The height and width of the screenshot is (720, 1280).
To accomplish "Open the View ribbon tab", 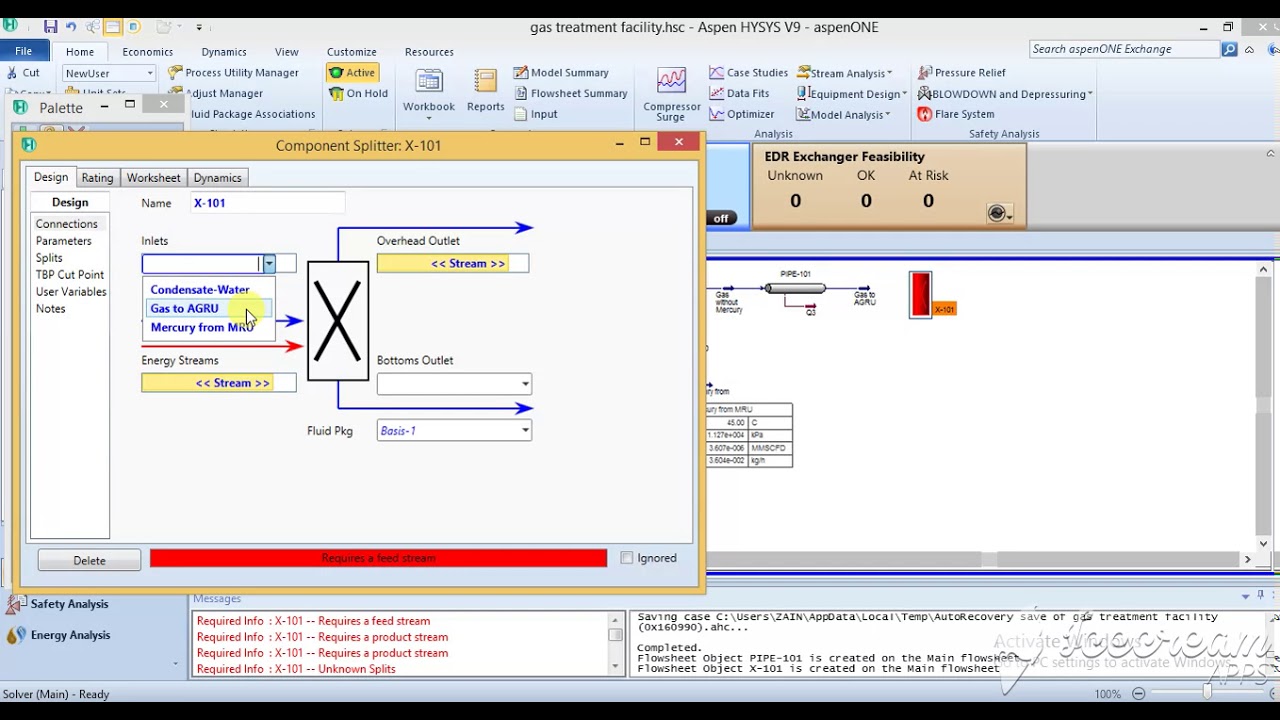I will [x=287, y=52].
